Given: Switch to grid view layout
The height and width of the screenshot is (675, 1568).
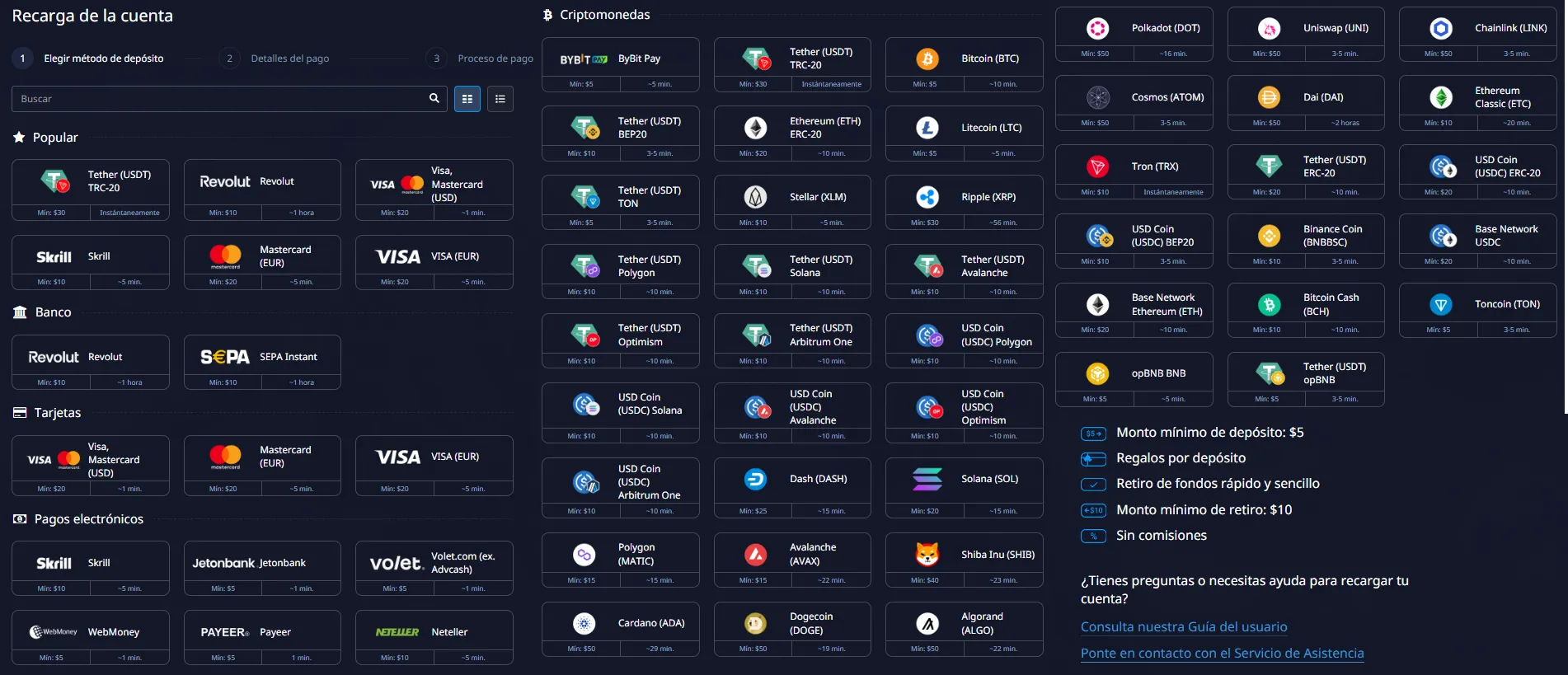Looking at the screenshot, I should click(467, 99).
